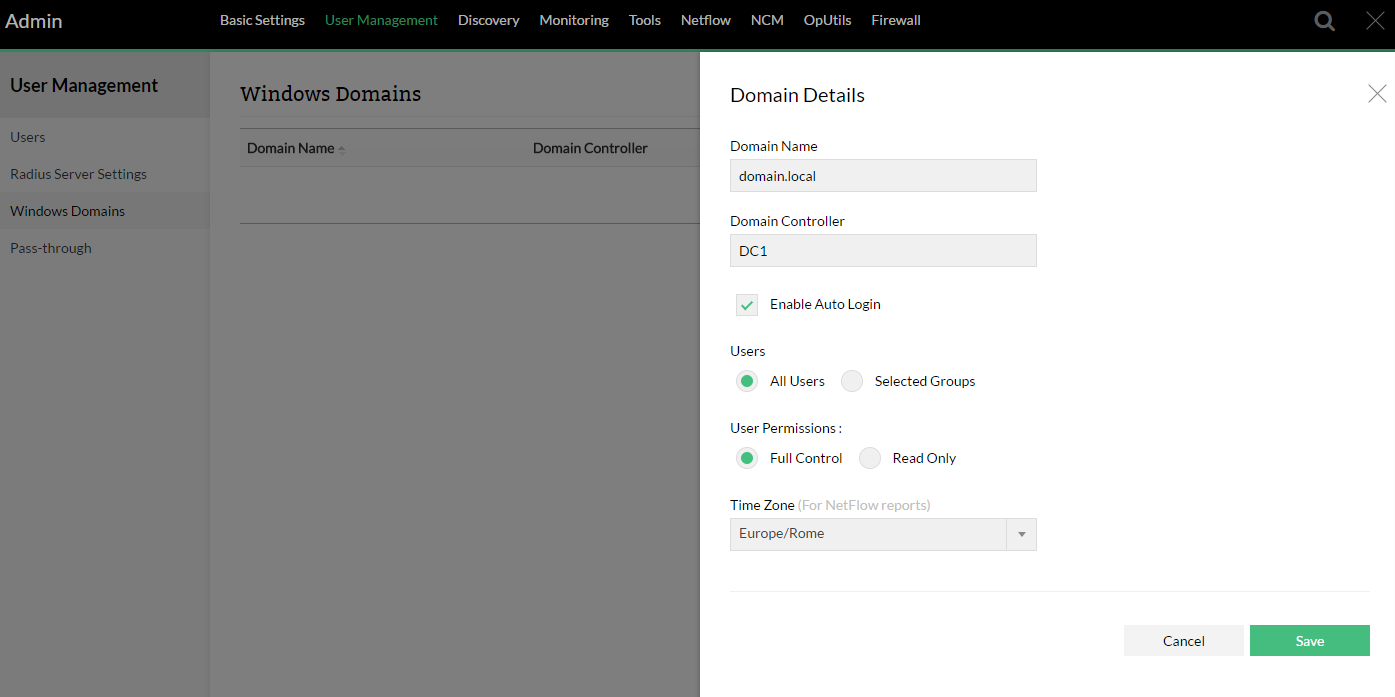Click the Domain Name sort arrow
Image resolution: width=1395 pixels, height=697 pixels.
342,149
